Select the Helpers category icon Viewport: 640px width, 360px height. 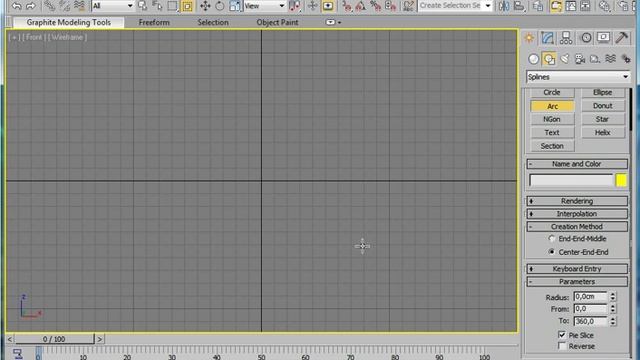pyautogui.click(x=595, y=59)
